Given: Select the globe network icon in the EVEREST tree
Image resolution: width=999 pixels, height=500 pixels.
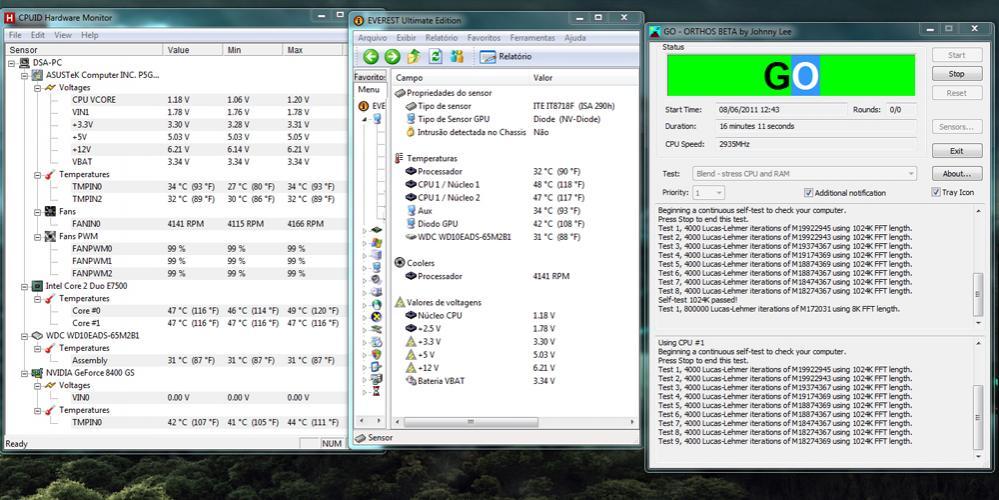Looking at the screenshot, I should pos(376,304).
